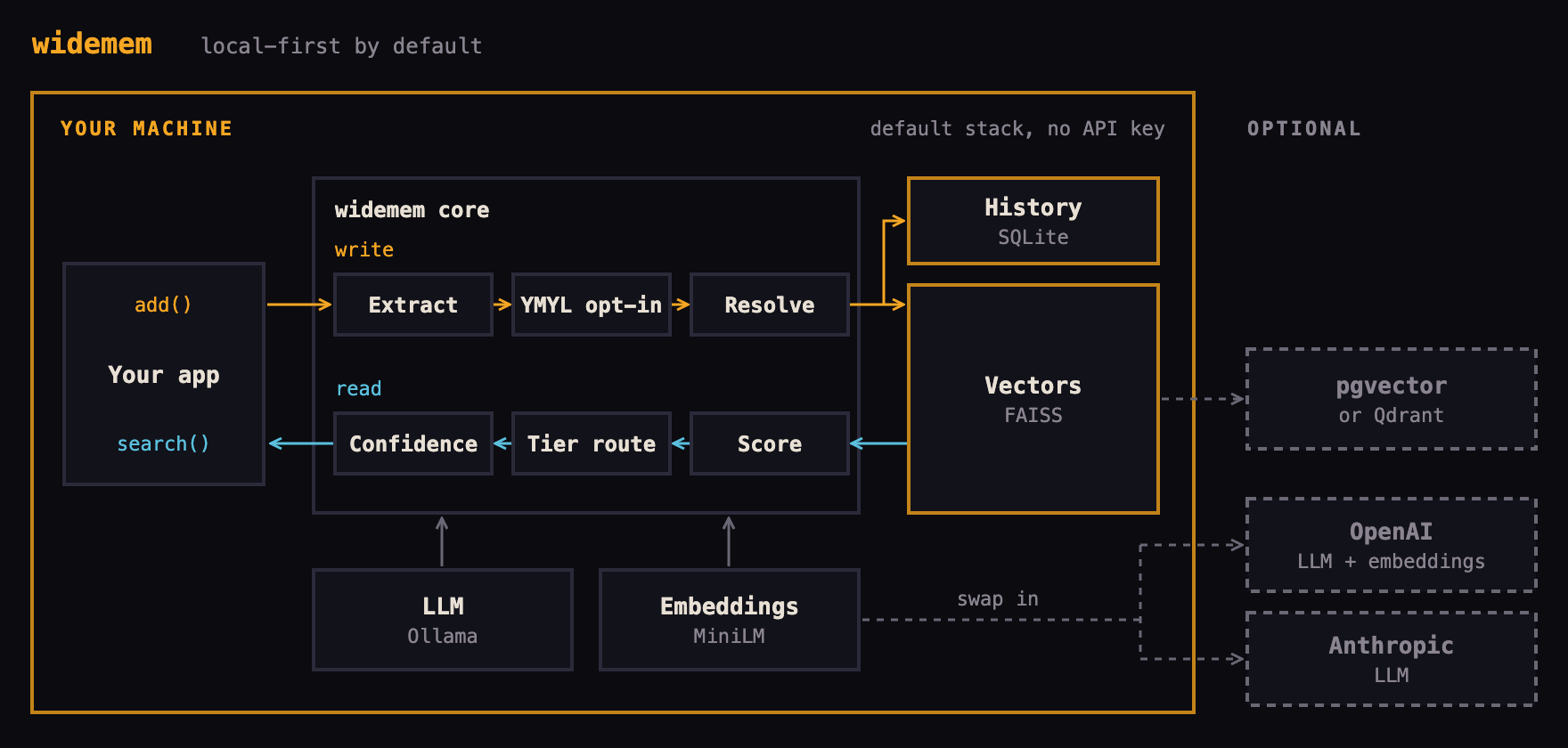Select the "default stack, no API key" note
Image resolution: width=1568 pixels, height=748 pixels.
coord(1017,129)
